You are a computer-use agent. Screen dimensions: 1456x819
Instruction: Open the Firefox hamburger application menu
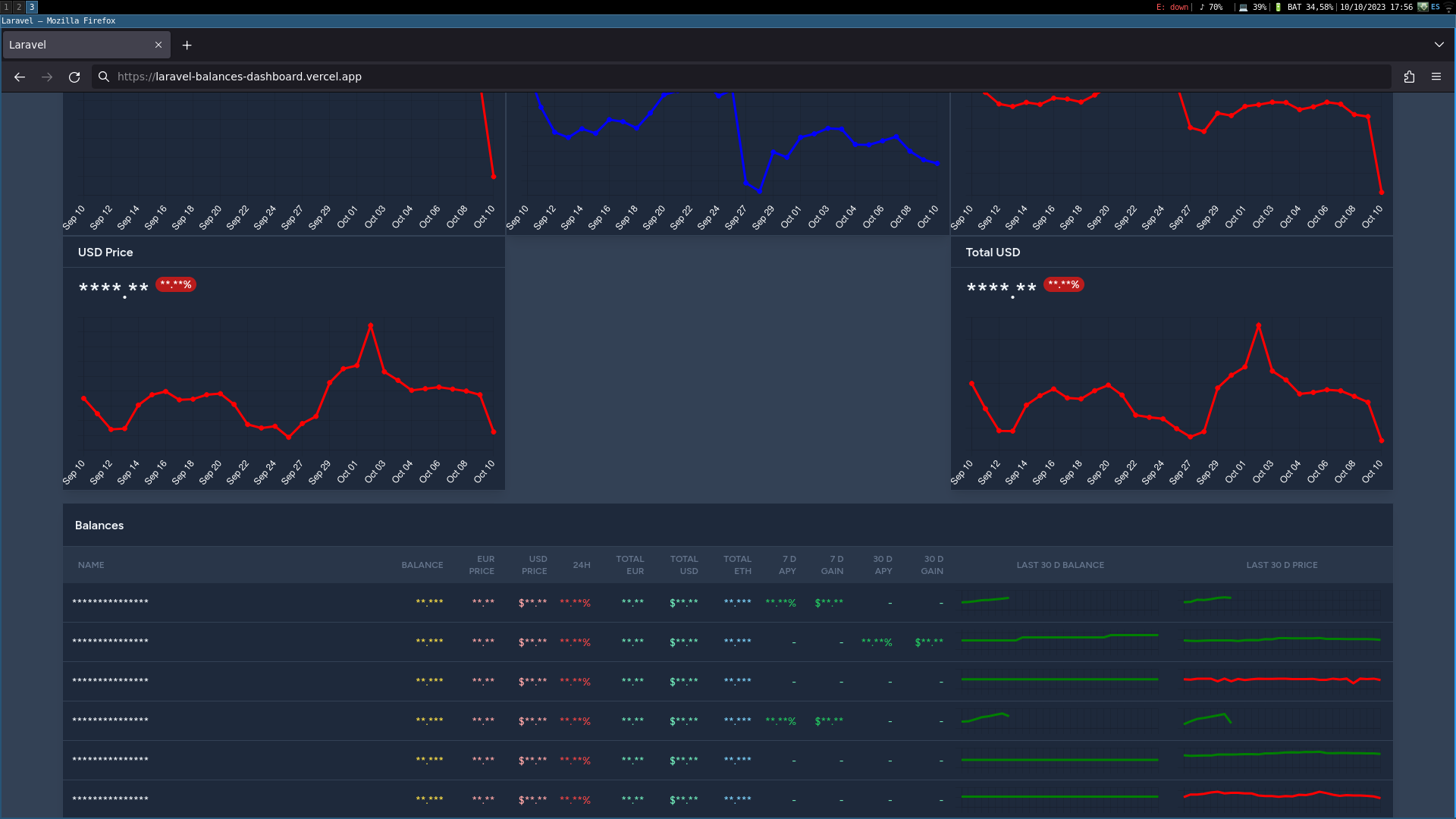1436,77
